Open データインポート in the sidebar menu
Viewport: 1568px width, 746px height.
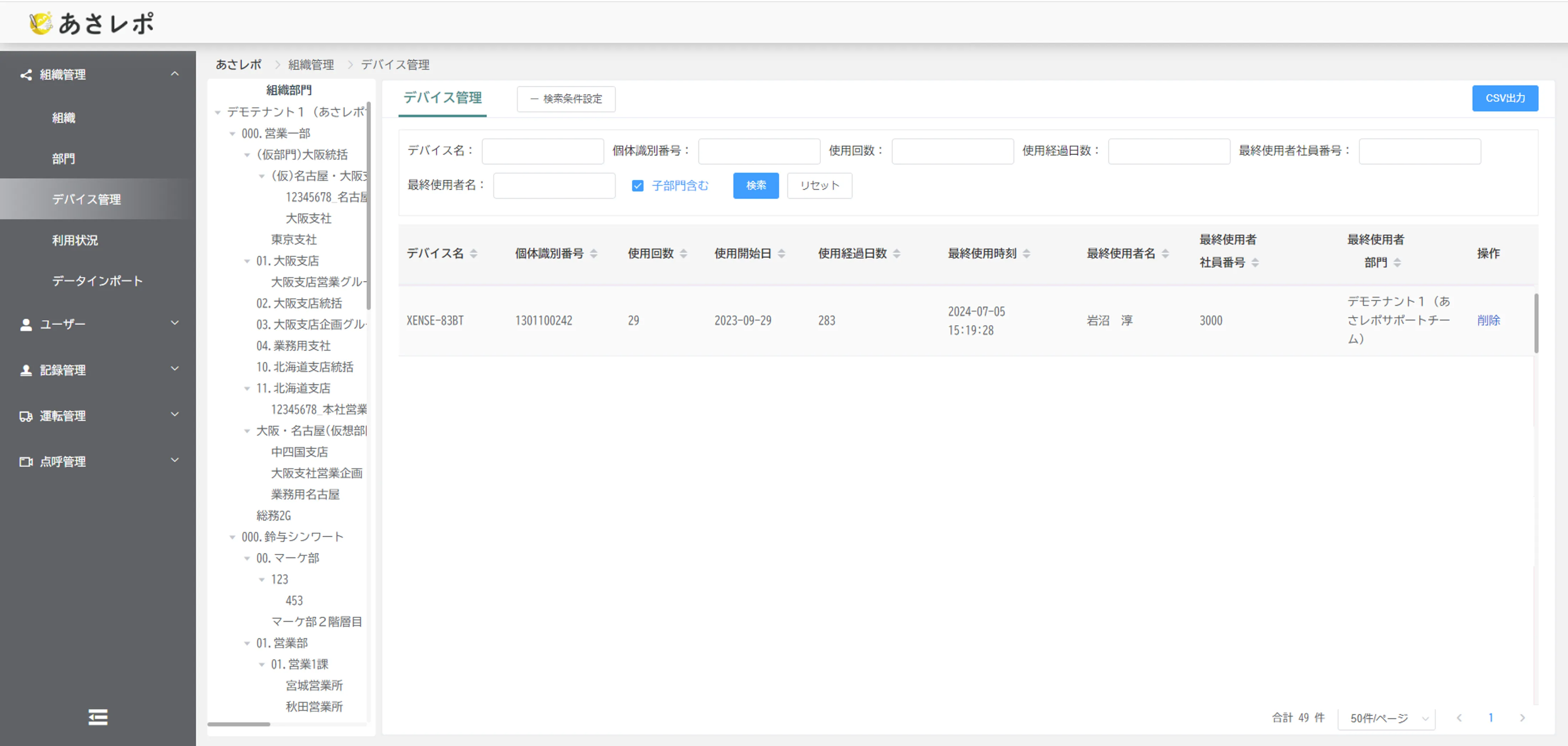tap(98, 281)
